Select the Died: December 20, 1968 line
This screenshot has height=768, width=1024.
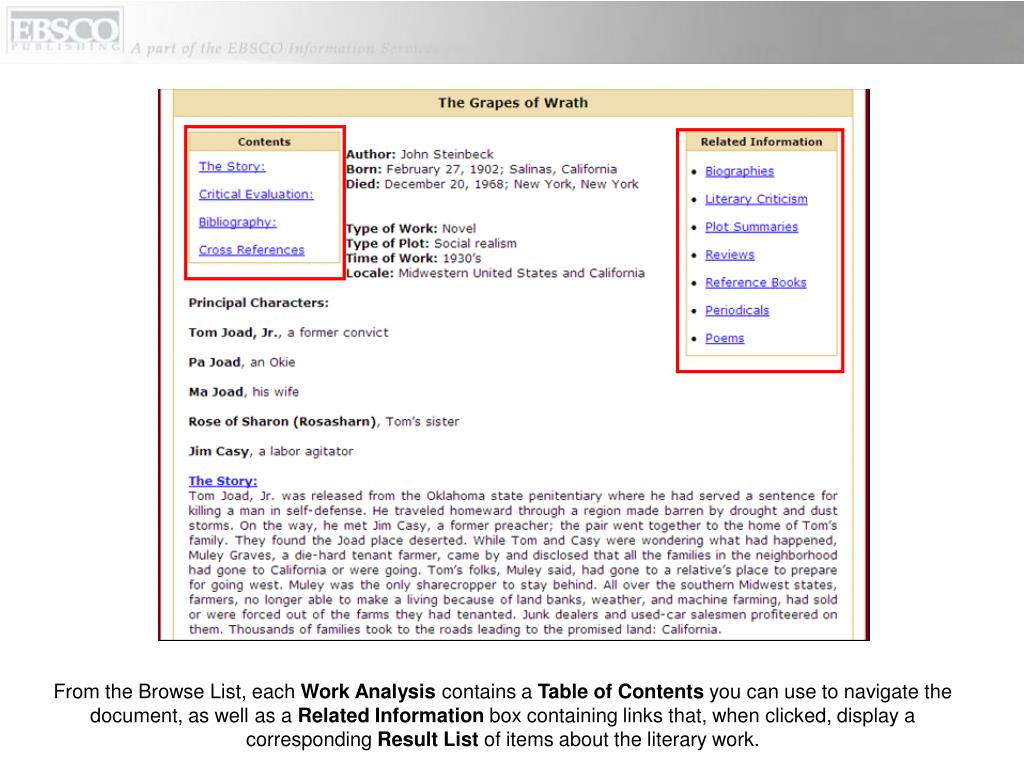(x=492, y=184)
